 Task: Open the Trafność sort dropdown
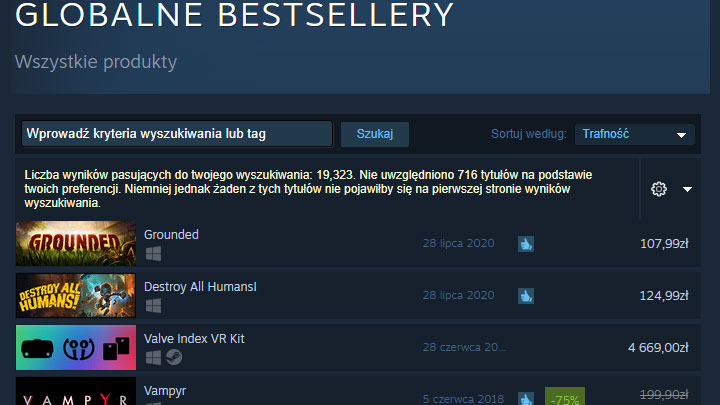tap(635, 134)
